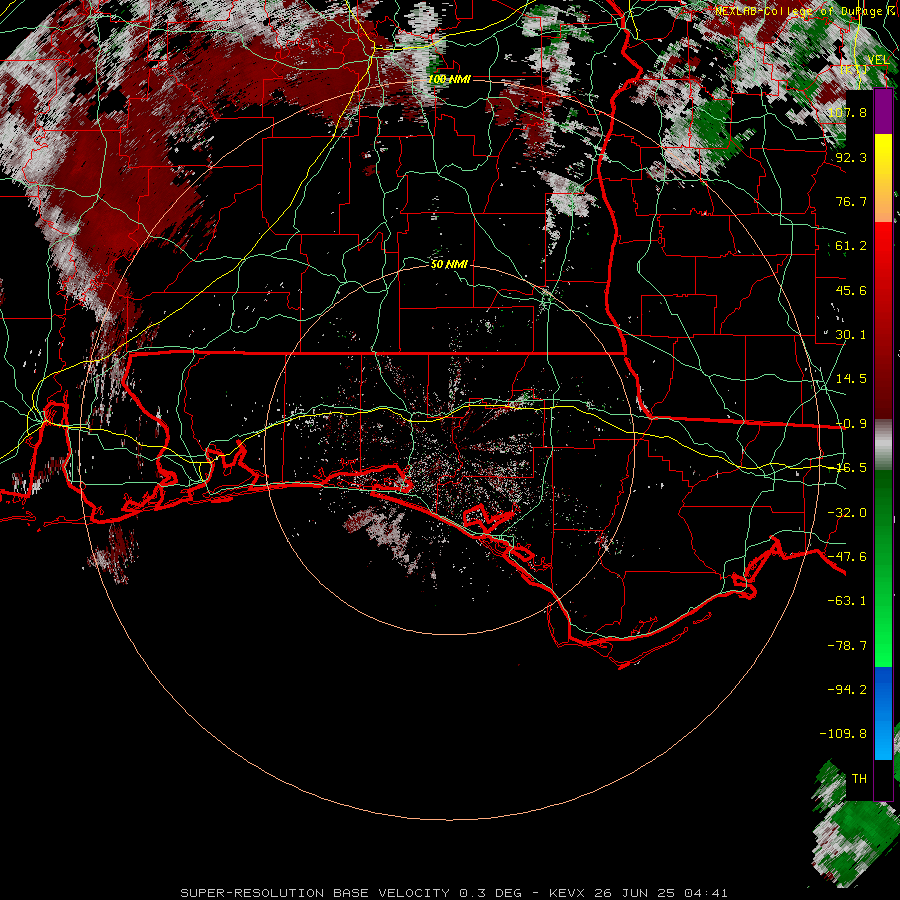Pick the blue segment of the color bar
Image resolution: width=900 pixels, height=900 pixels.
(883, 713)
